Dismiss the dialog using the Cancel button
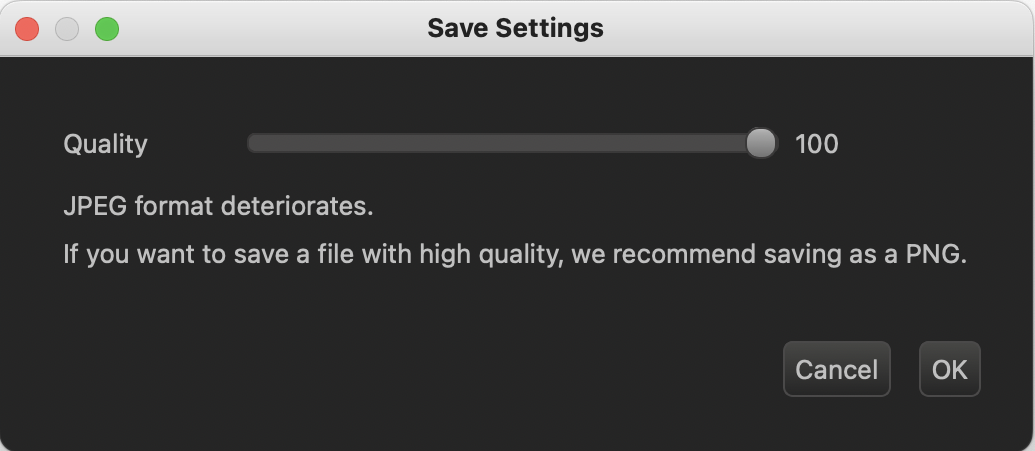Viewport: 1035px width, 451px height. pos(836,369)
